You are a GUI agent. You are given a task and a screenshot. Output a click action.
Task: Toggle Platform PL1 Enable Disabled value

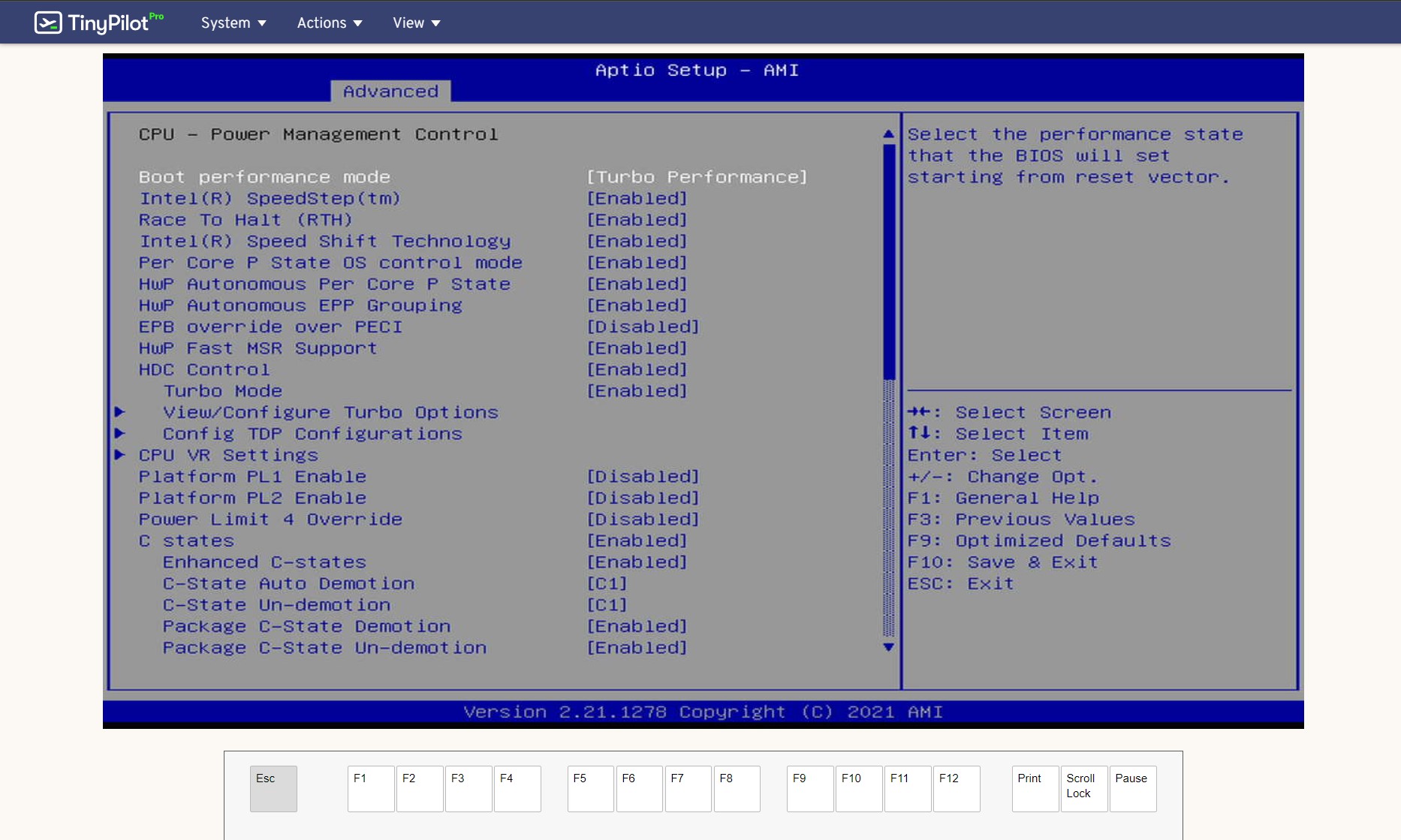tap(643, 477)
